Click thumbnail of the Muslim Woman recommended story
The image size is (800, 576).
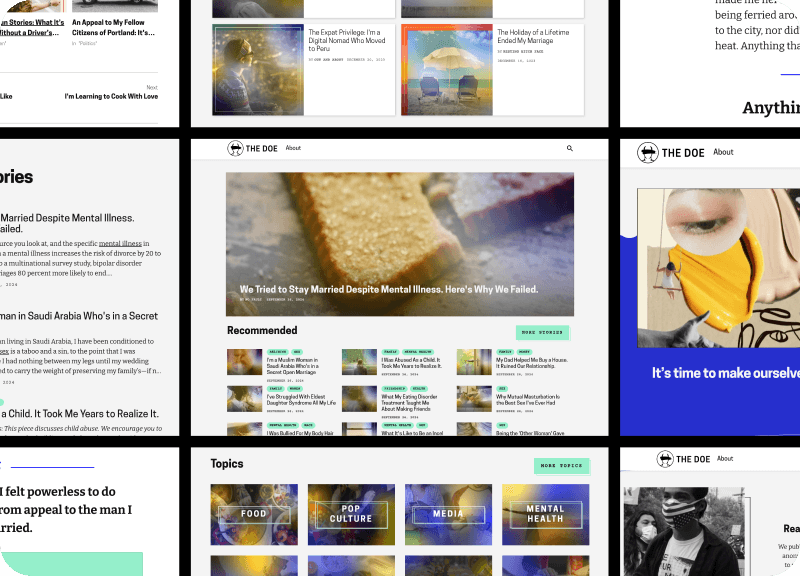click(244, 362)
